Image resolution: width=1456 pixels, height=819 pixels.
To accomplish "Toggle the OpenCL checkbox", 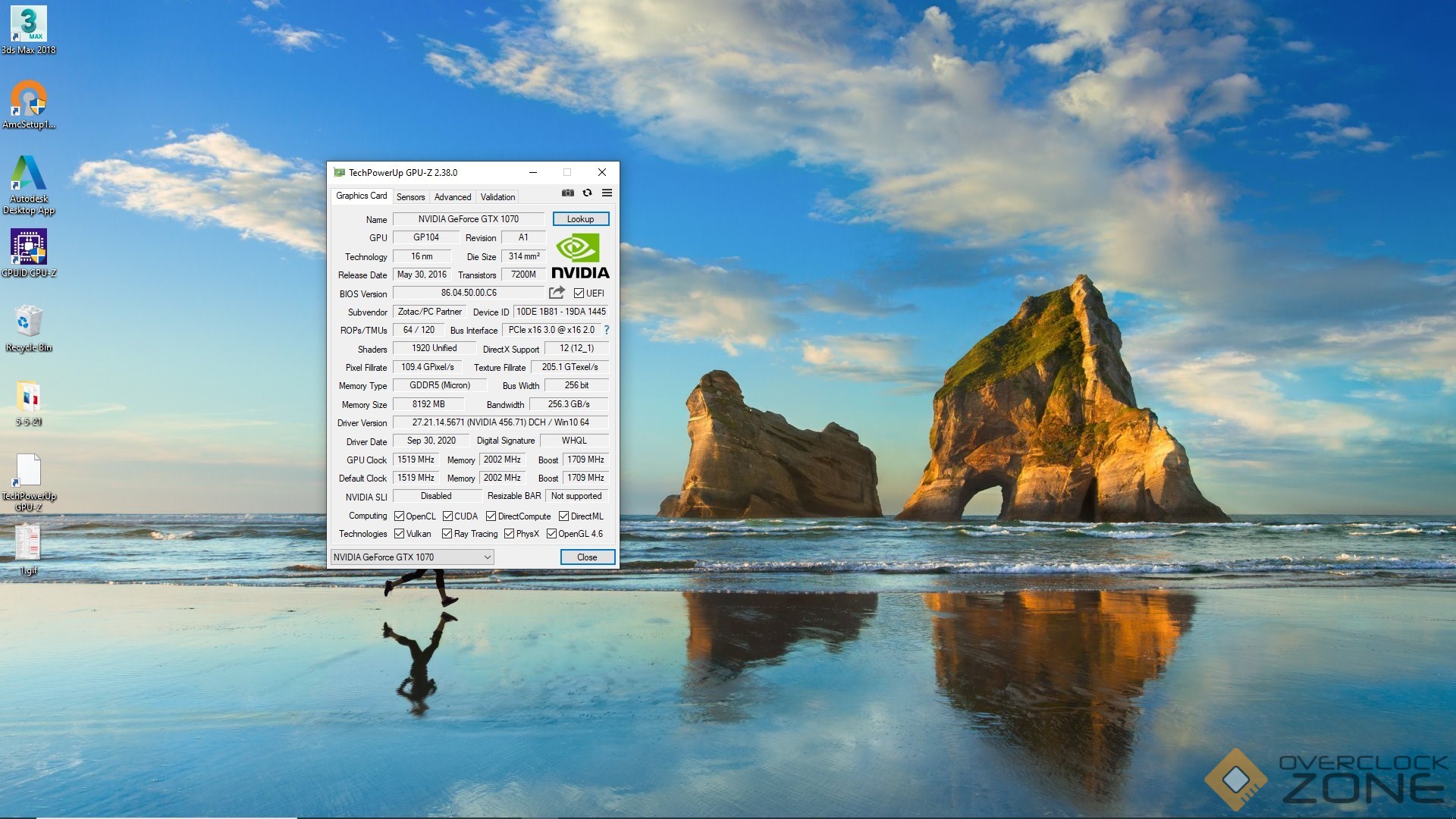I will [400, 516].
